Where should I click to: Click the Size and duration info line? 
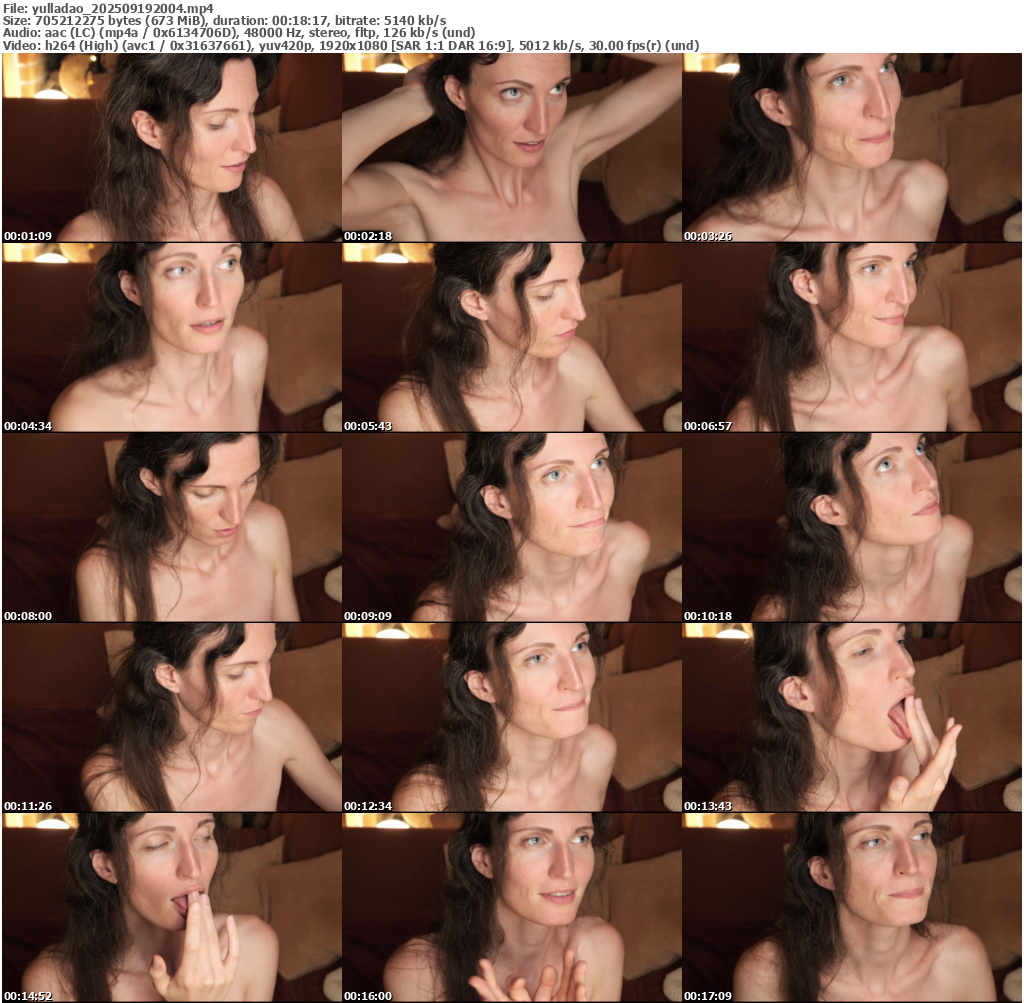(225, 20)
